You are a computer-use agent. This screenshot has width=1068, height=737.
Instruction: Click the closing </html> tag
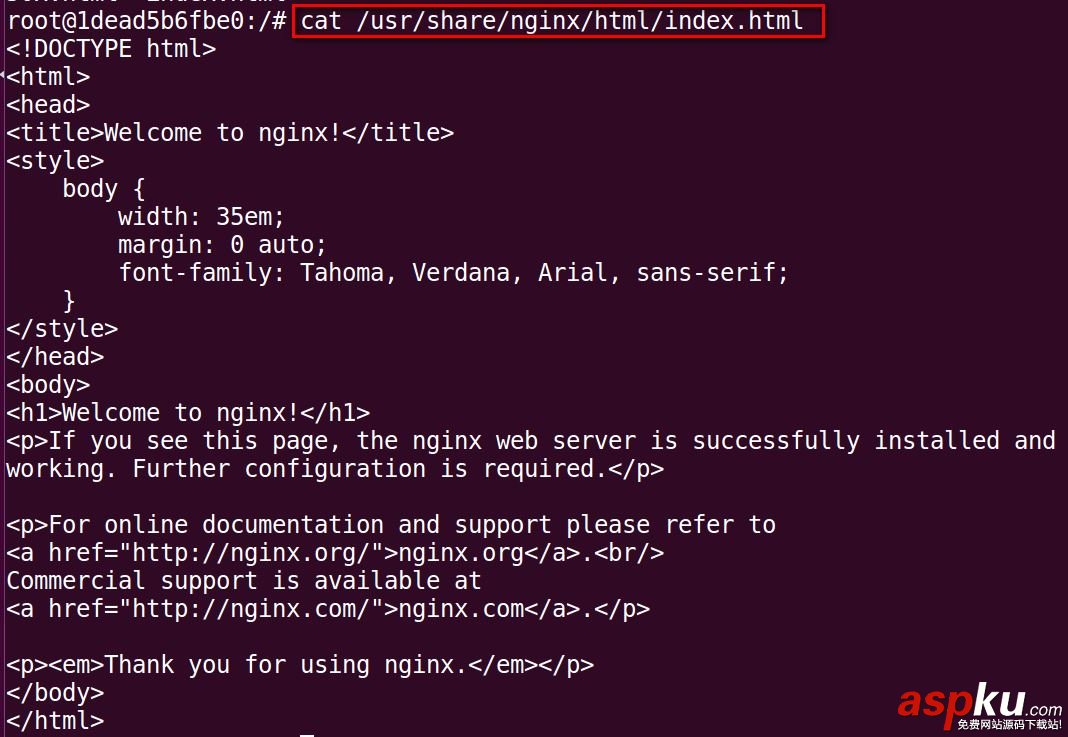coord(55,720)
